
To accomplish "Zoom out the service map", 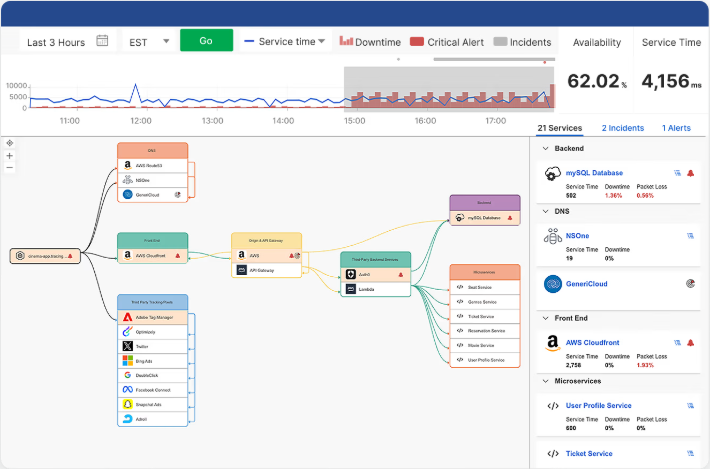I will click(x=10, y=168).
